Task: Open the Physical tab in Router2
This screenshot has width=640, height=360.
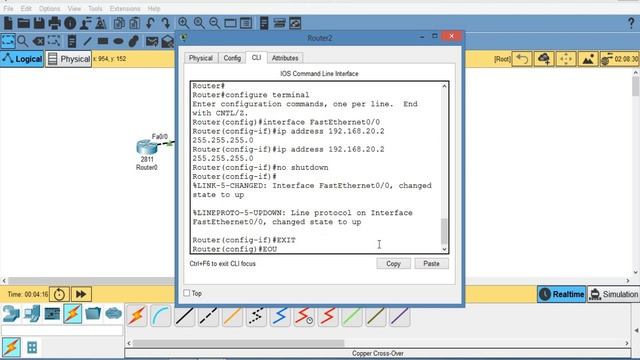Action: coord(201,58)
